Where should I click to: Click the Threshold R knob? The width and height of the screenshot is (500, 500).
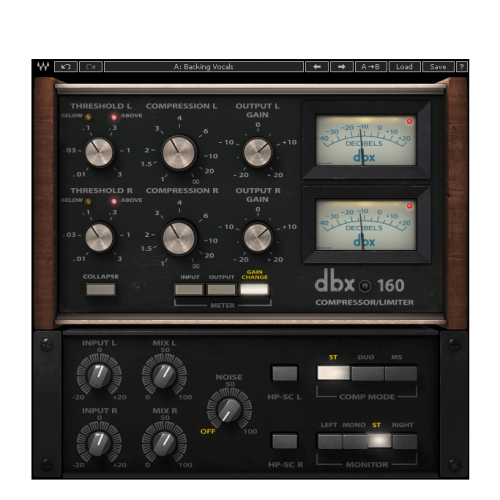(99, 237)
